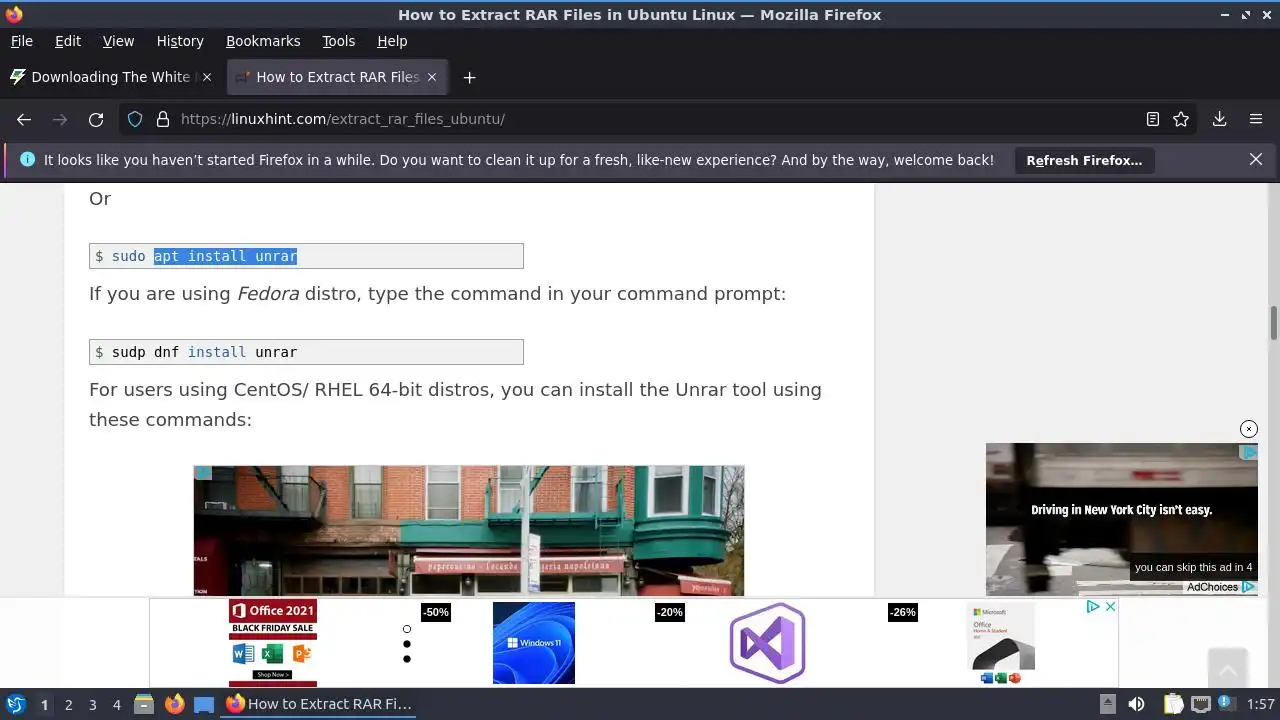
Task: Click the AdChoices icon on video ad
Action: [x=1249, y=587]
